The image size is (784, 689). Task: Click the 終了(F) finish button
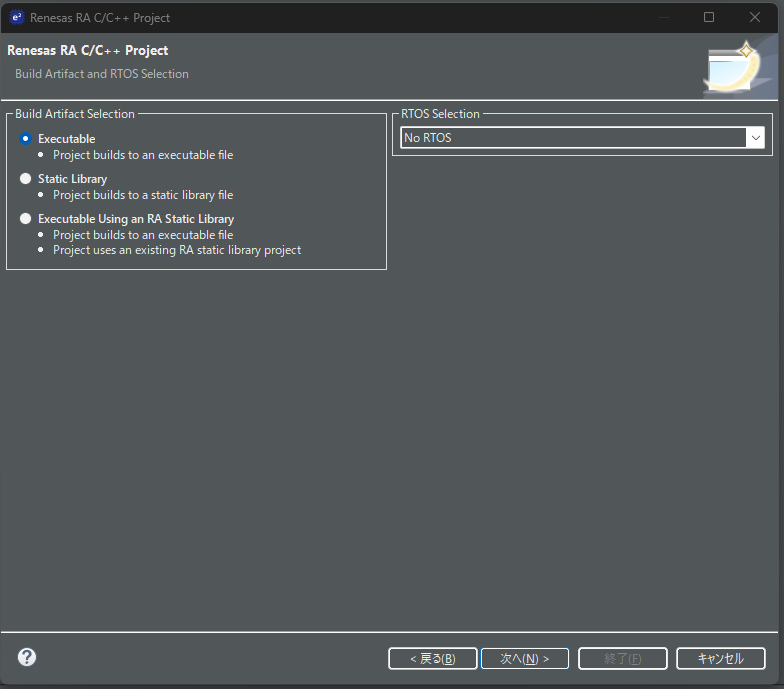[622, 658]
